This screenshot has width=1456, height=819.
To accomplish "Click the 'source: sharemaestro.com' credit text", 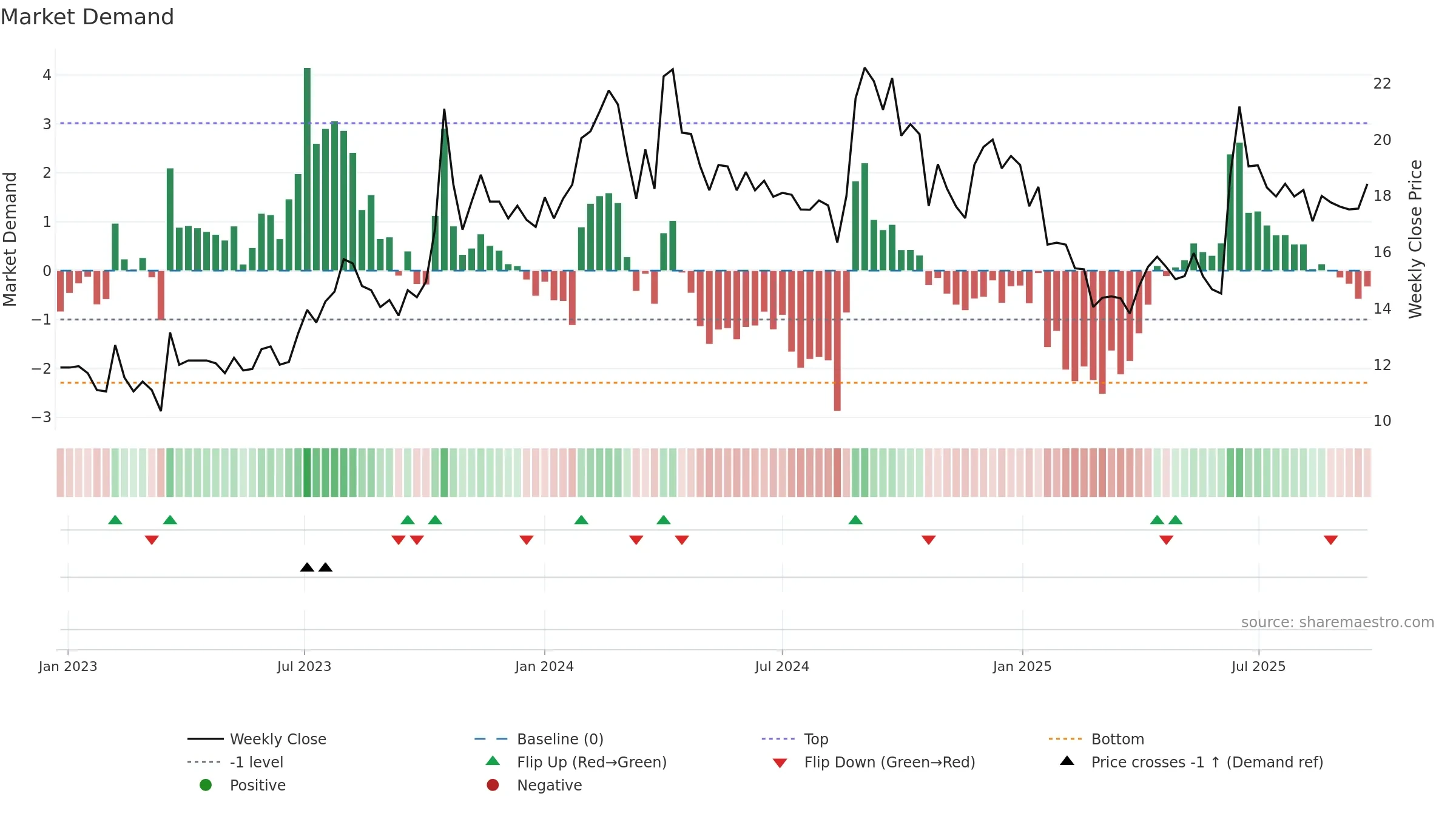I will [x=1338, y=622].
